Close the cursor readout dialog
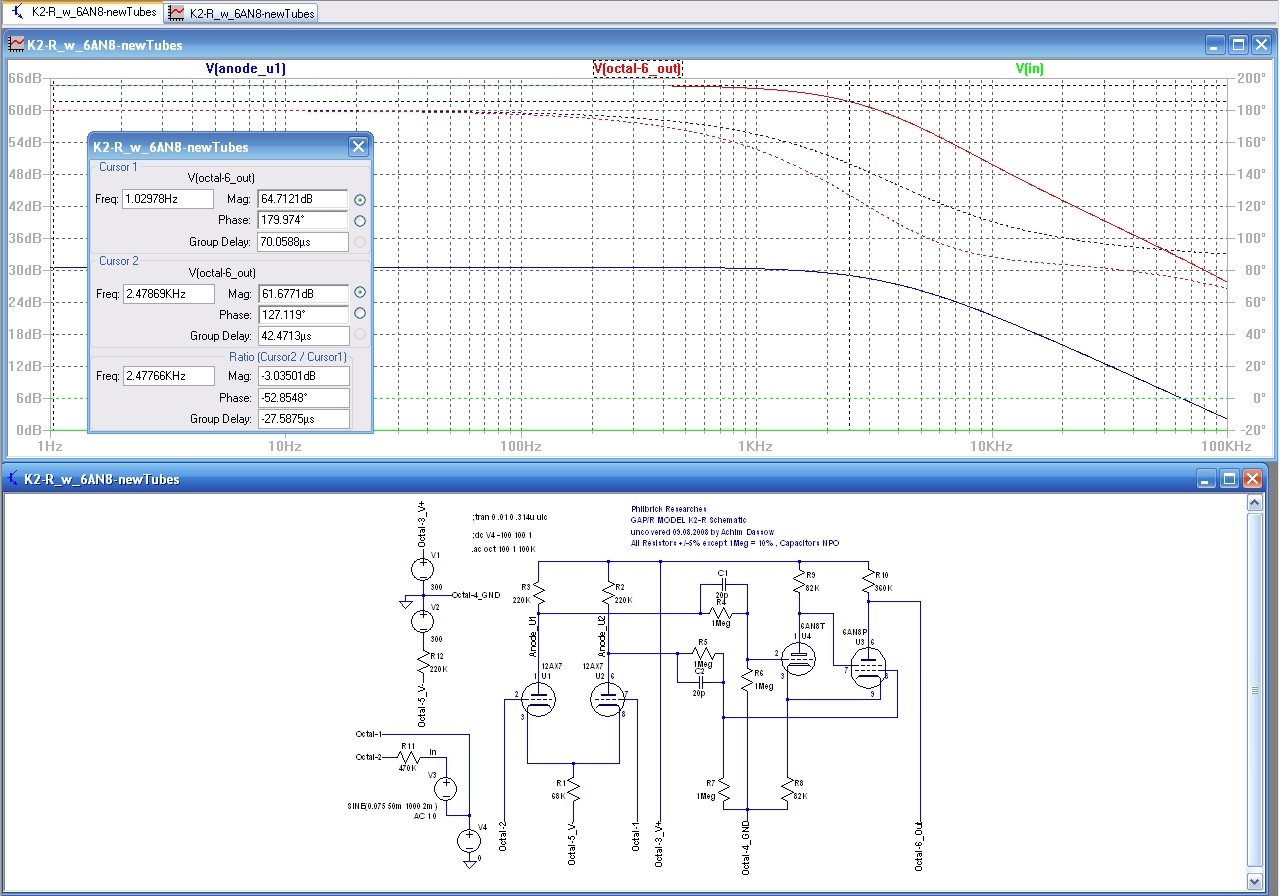The height and width of the screenshot is (896, 1280). click(x=357, y=147)
